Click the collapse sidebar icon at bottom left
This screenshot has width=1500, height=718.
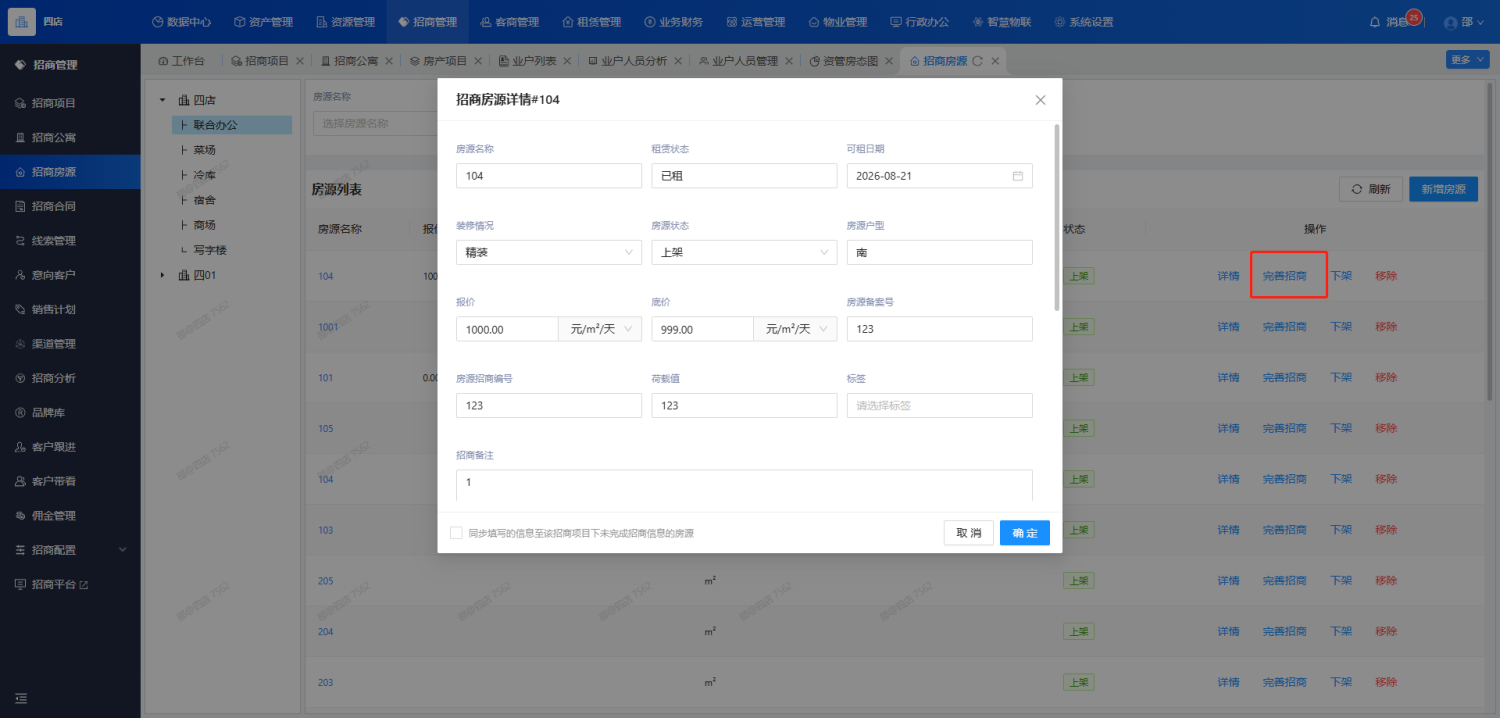(x=20, y=698)
